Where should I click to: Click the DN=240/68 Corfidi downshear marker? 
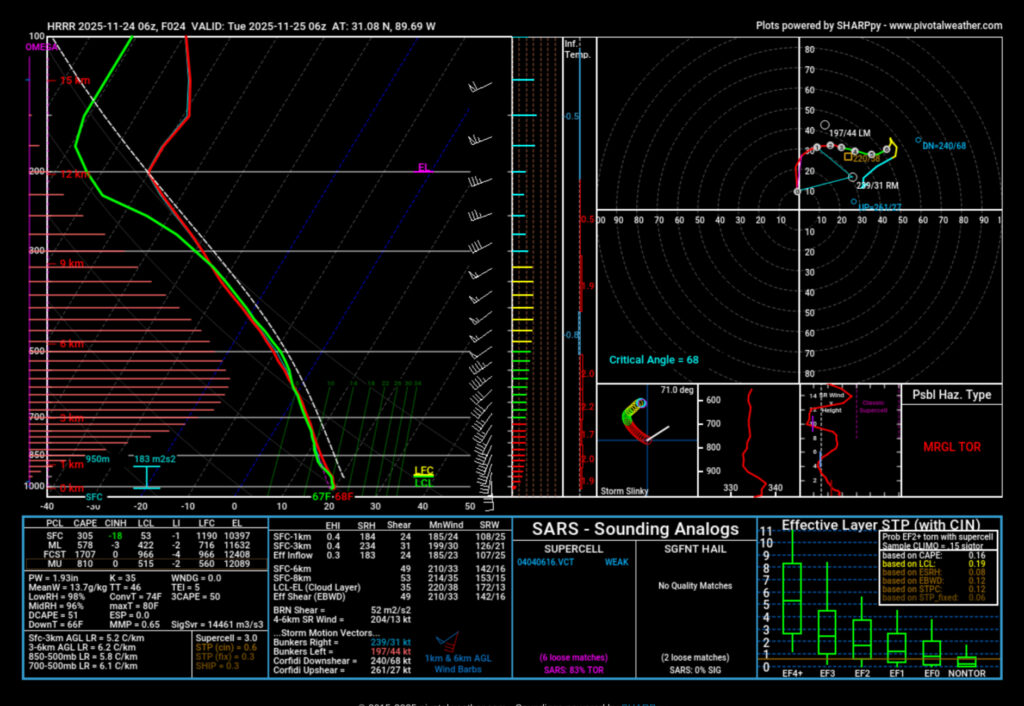pos(918,140)
